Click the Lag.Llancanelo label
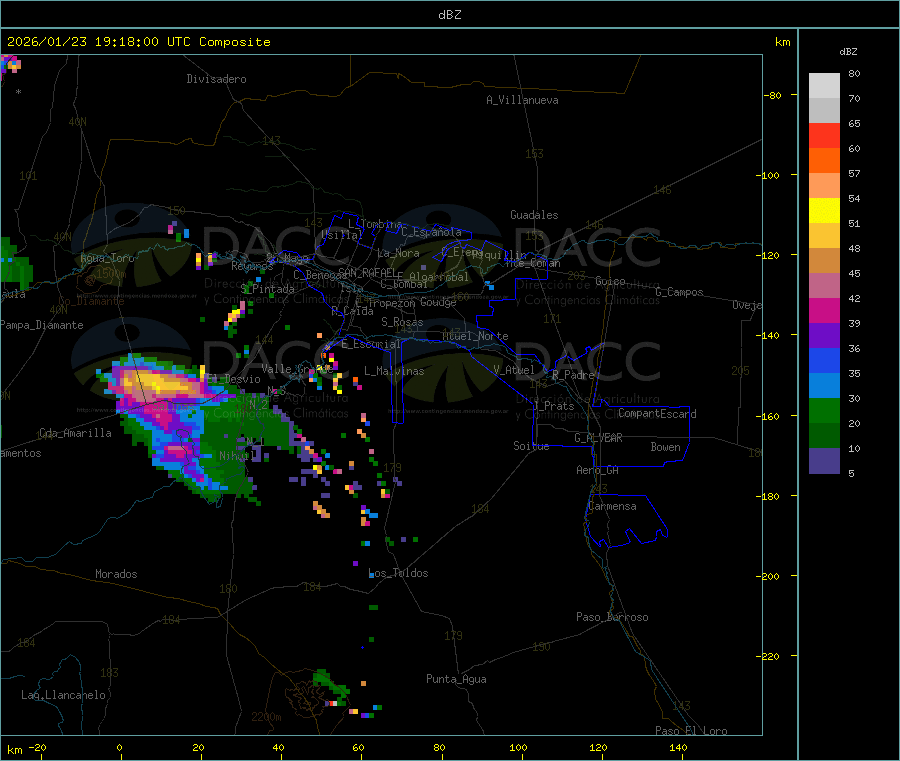The height and width of the screenshot is (761, 900). (x=64, y=695)
